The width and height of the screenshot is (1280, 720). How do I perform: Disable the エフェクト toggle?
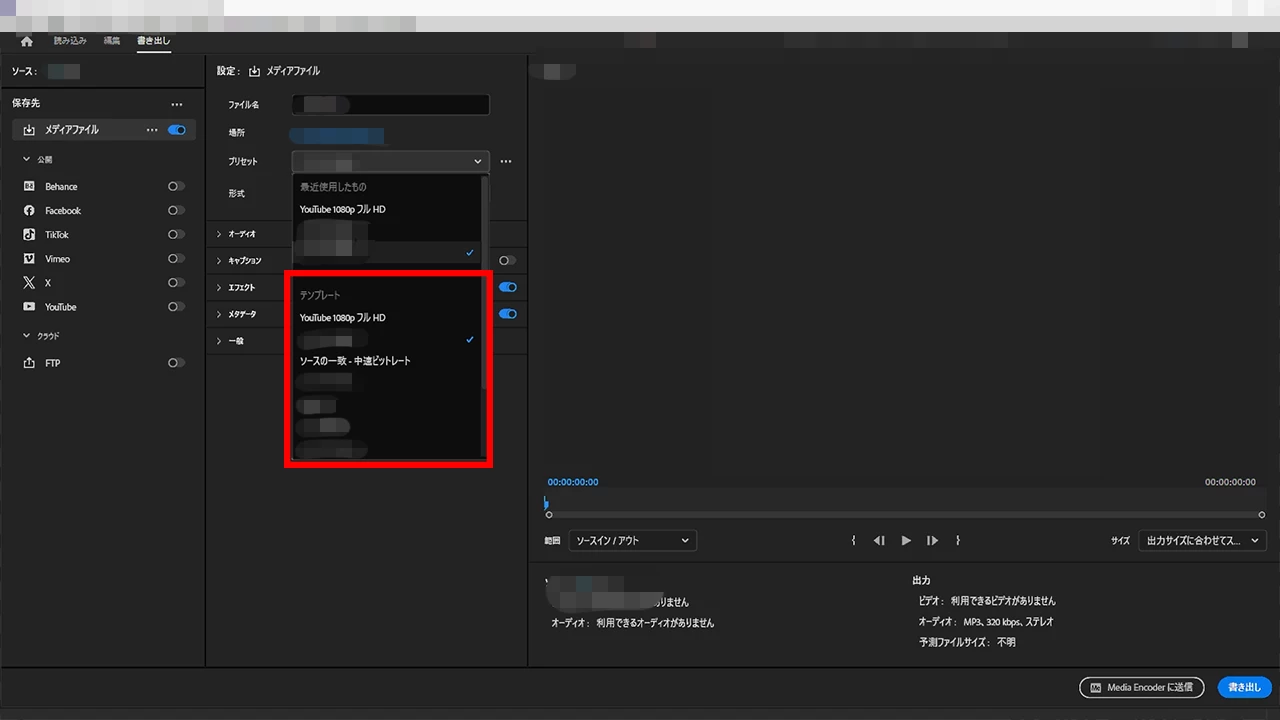pos(508,287)
